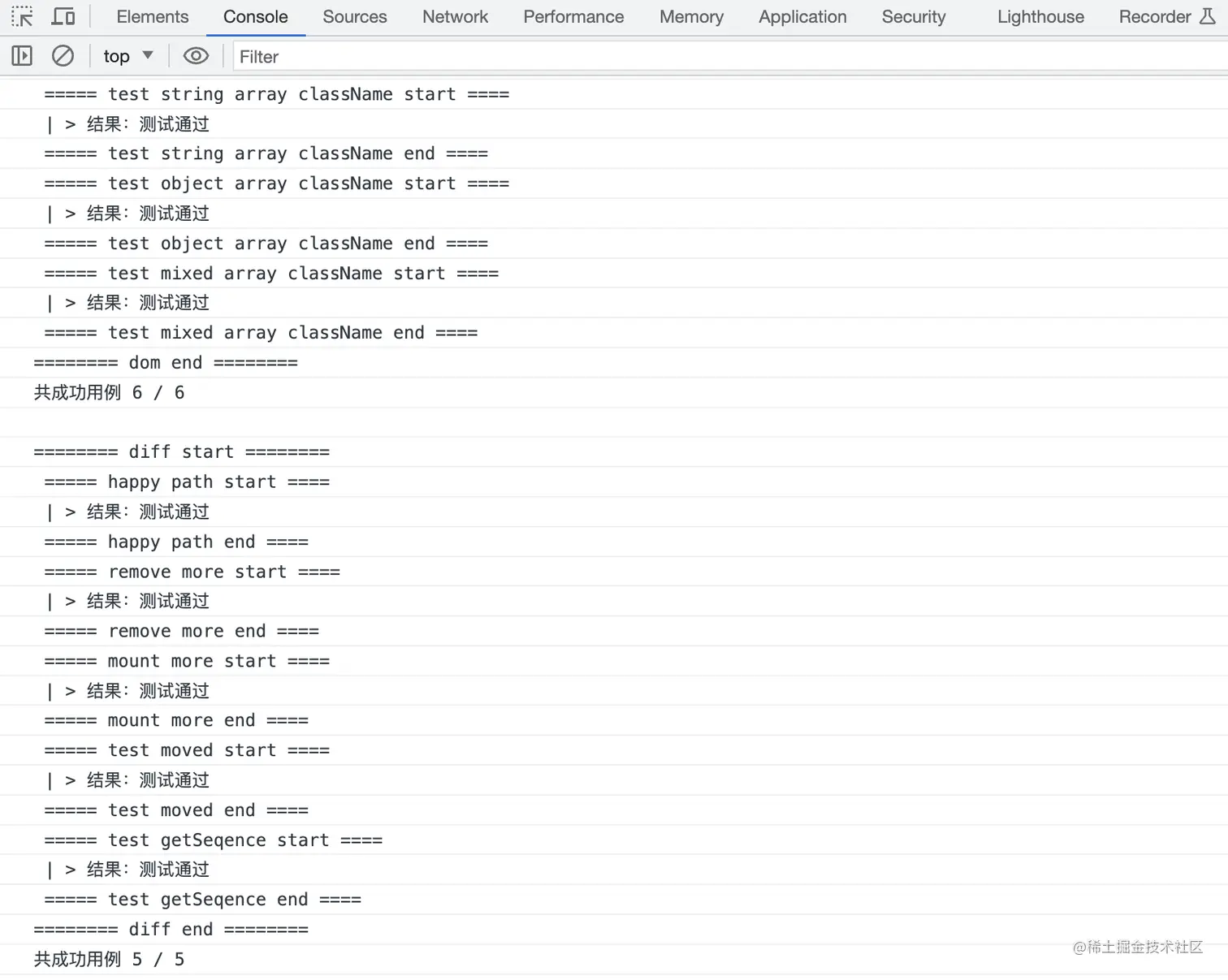Select log 'test object array className start'

[614, 183]
